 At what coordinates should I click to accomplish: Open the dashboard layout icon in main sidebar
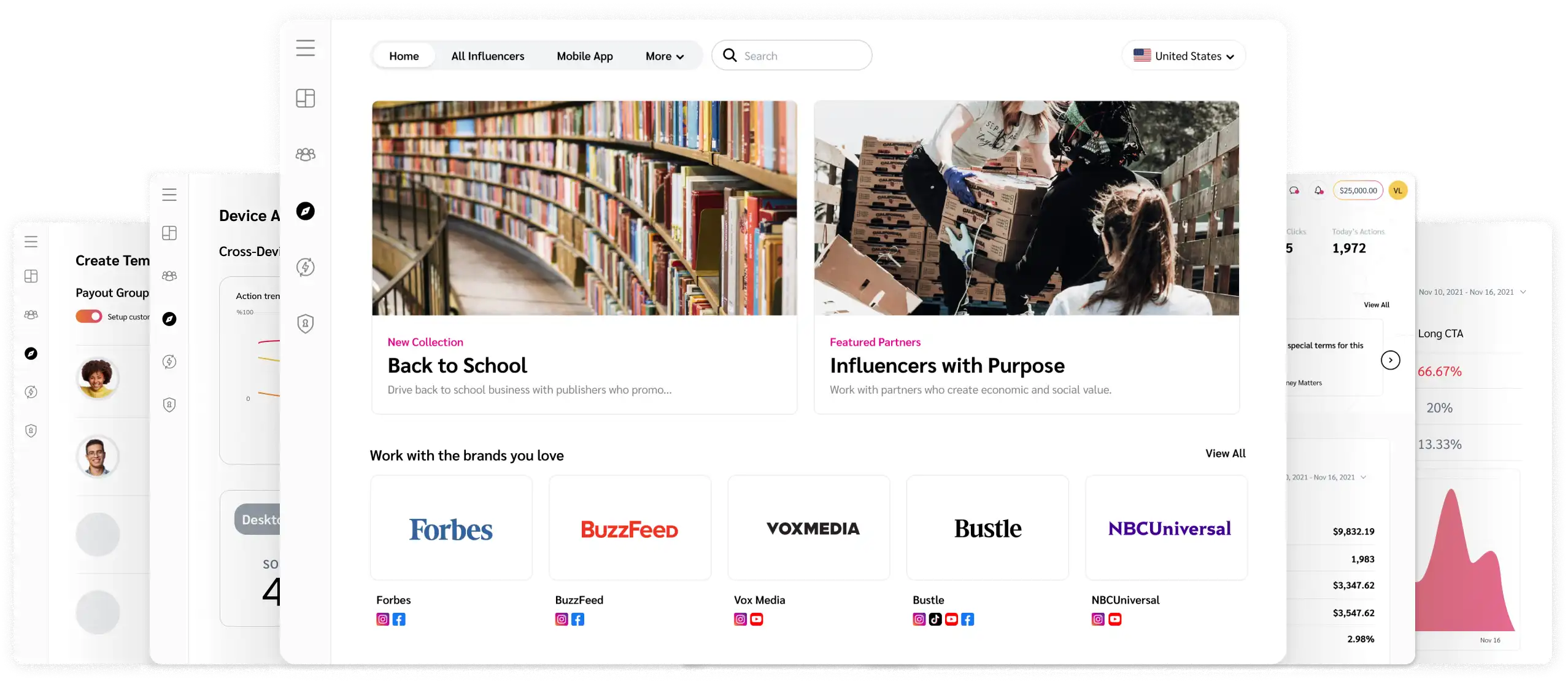(x=305, y=98)
